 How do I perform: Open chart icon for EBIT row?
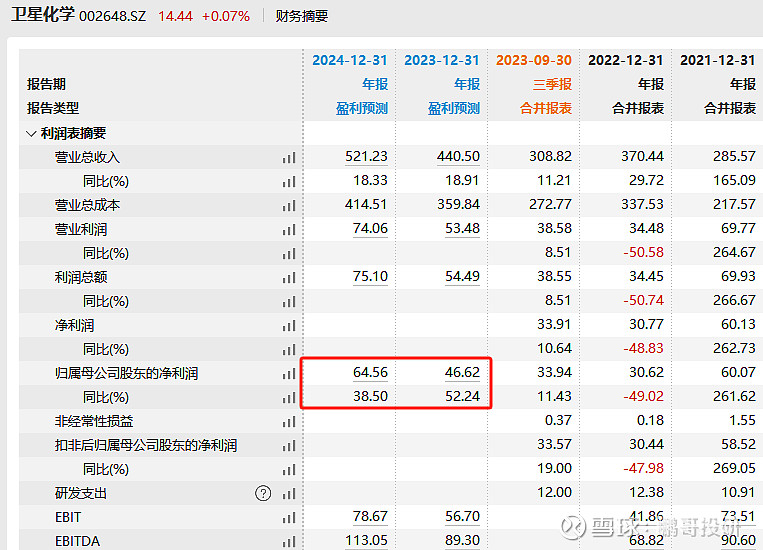pos(289,518)
